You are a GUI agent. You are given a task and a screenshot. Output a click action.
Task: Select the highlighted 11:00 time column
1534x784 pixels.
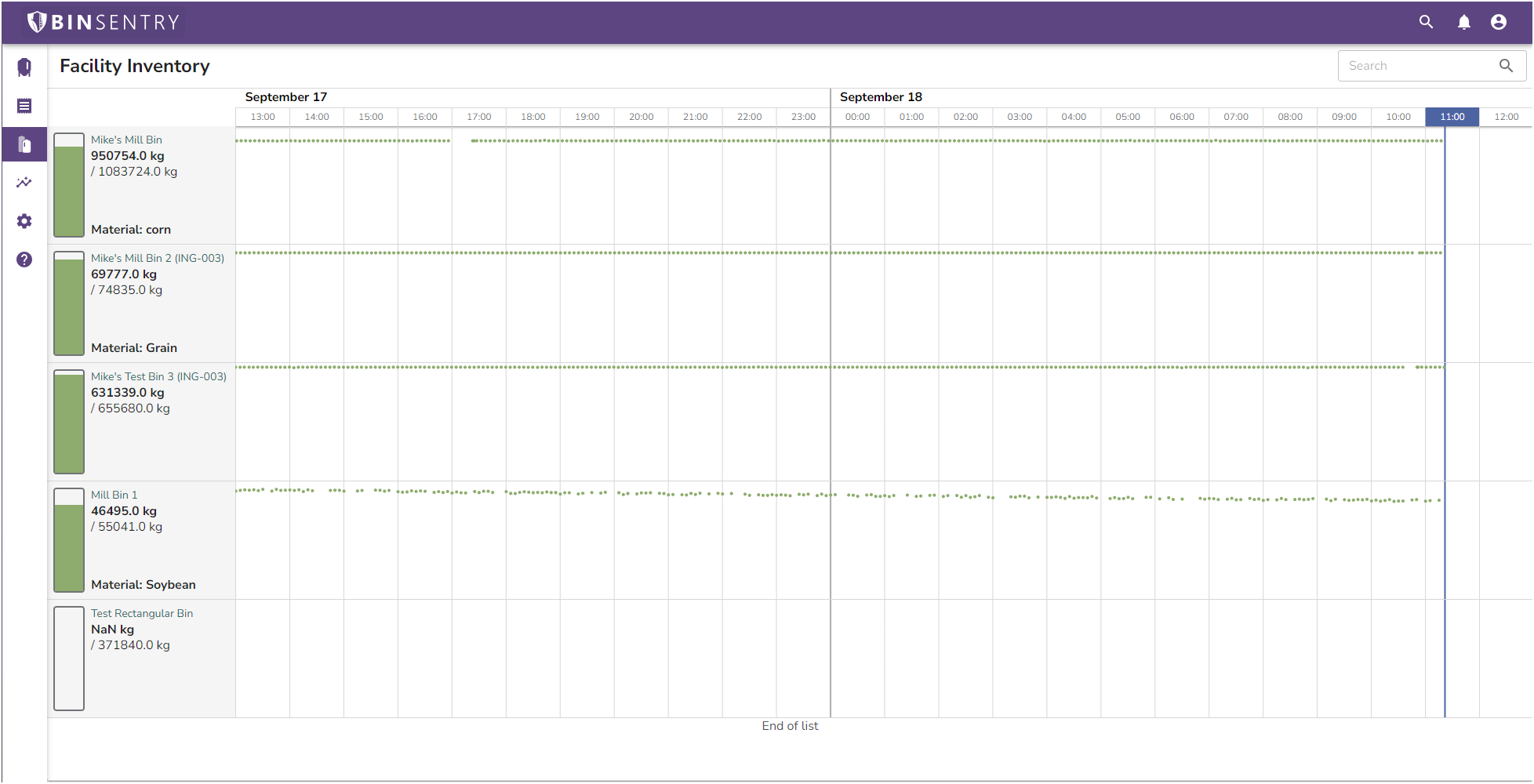1452,117
